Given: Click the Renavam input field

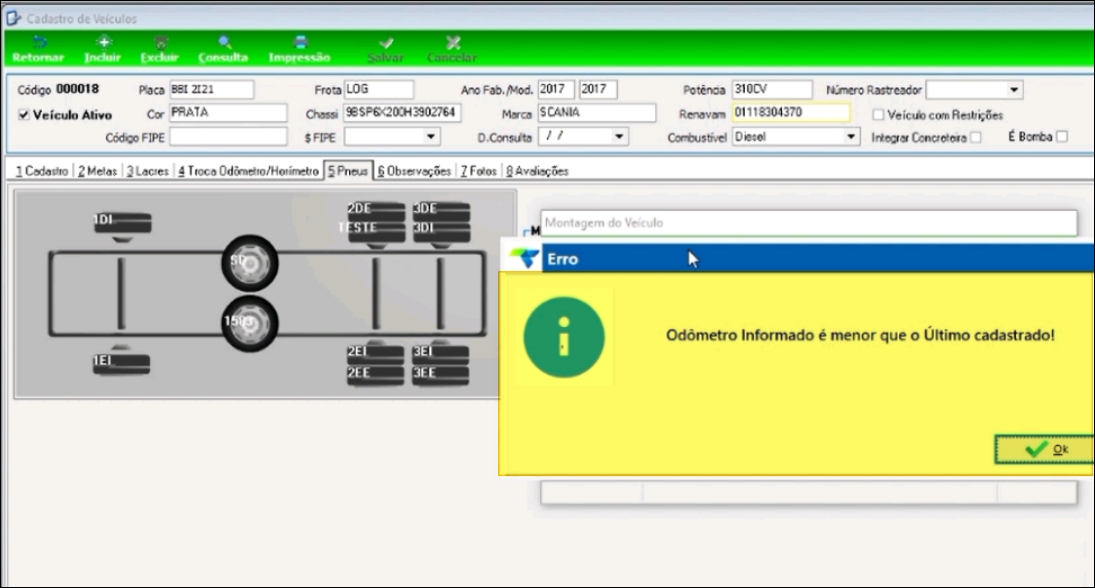Looking at the screenshot, I should (790, 113).
